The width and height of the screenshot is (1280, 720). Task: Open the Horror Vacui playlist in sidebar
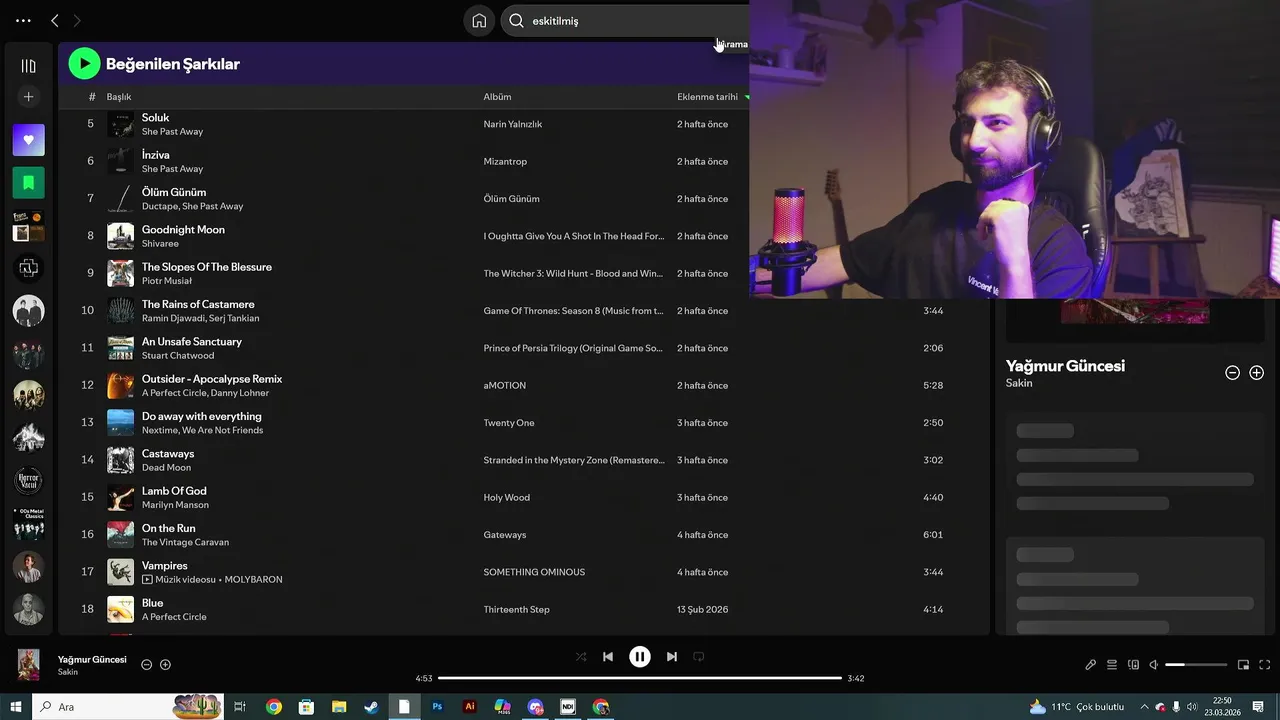(28, 481)
